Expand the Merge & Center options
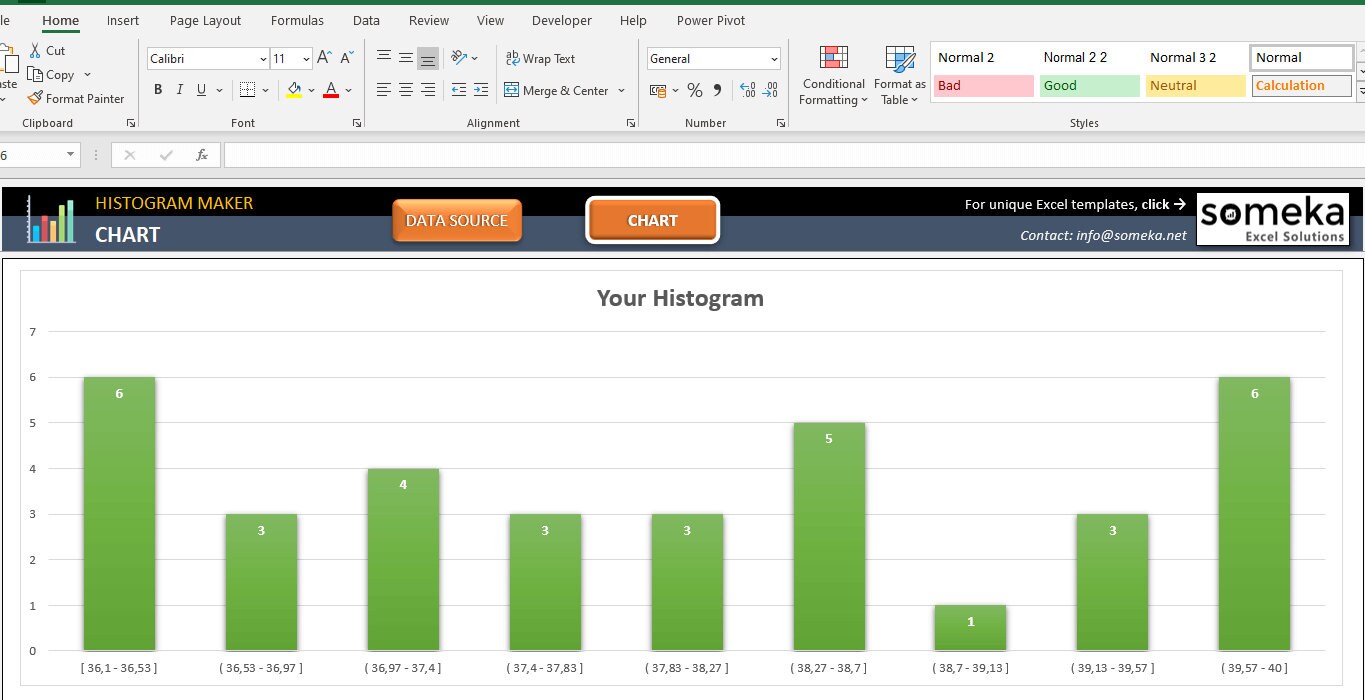Screen dimensions: 1365x700 pyautogui.click(x=621, y=90)
